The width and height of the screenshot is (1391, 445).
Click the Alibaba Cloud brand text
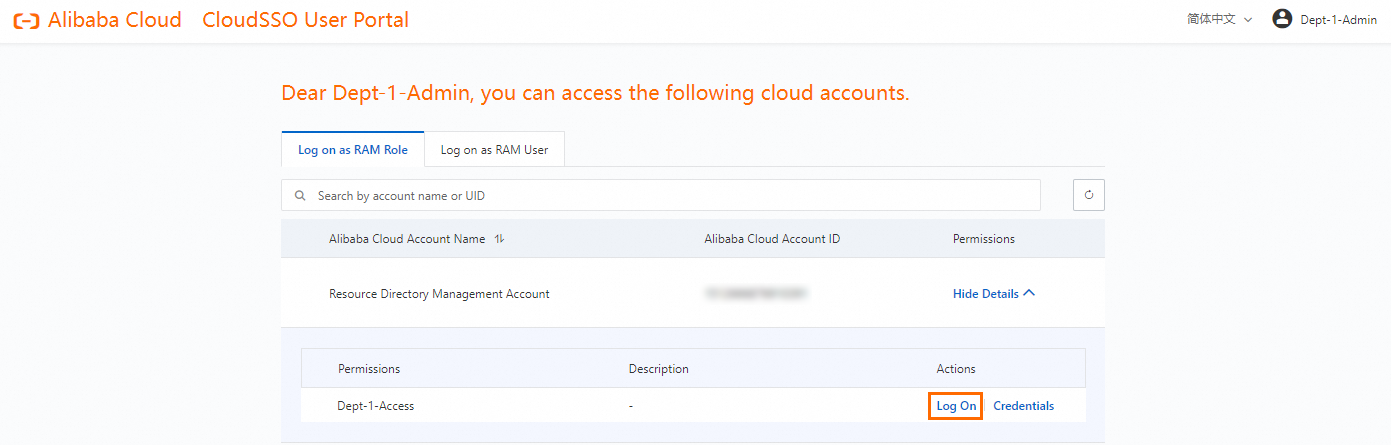(x=114, y=20)
